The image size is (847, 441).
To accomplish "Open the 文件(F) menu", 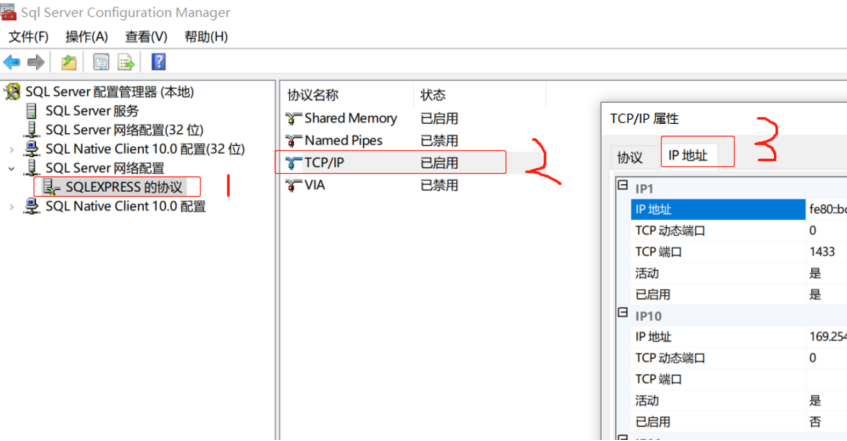I will click(28, 37).
